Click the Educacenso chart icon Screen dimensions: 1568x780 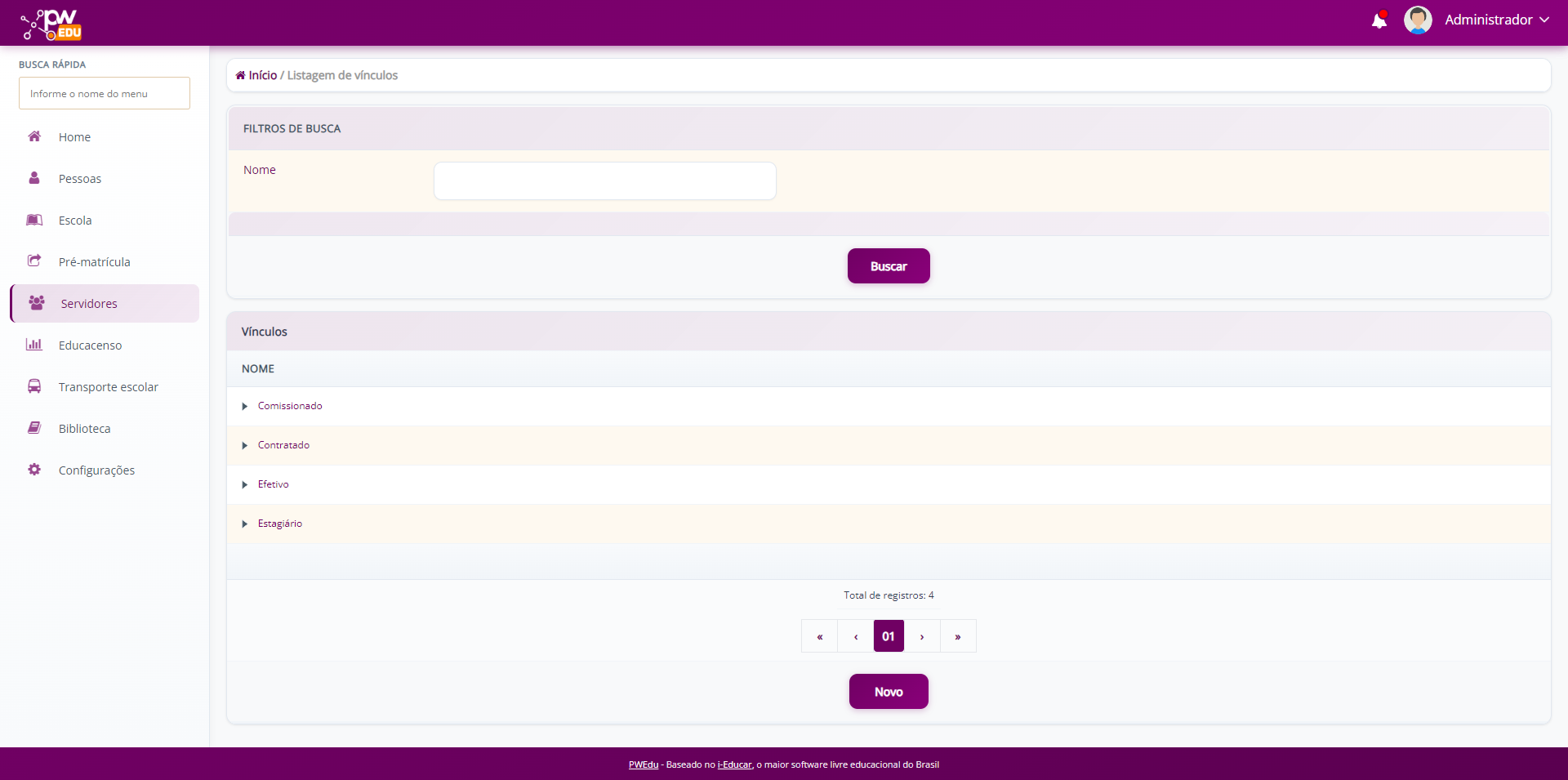34,345
